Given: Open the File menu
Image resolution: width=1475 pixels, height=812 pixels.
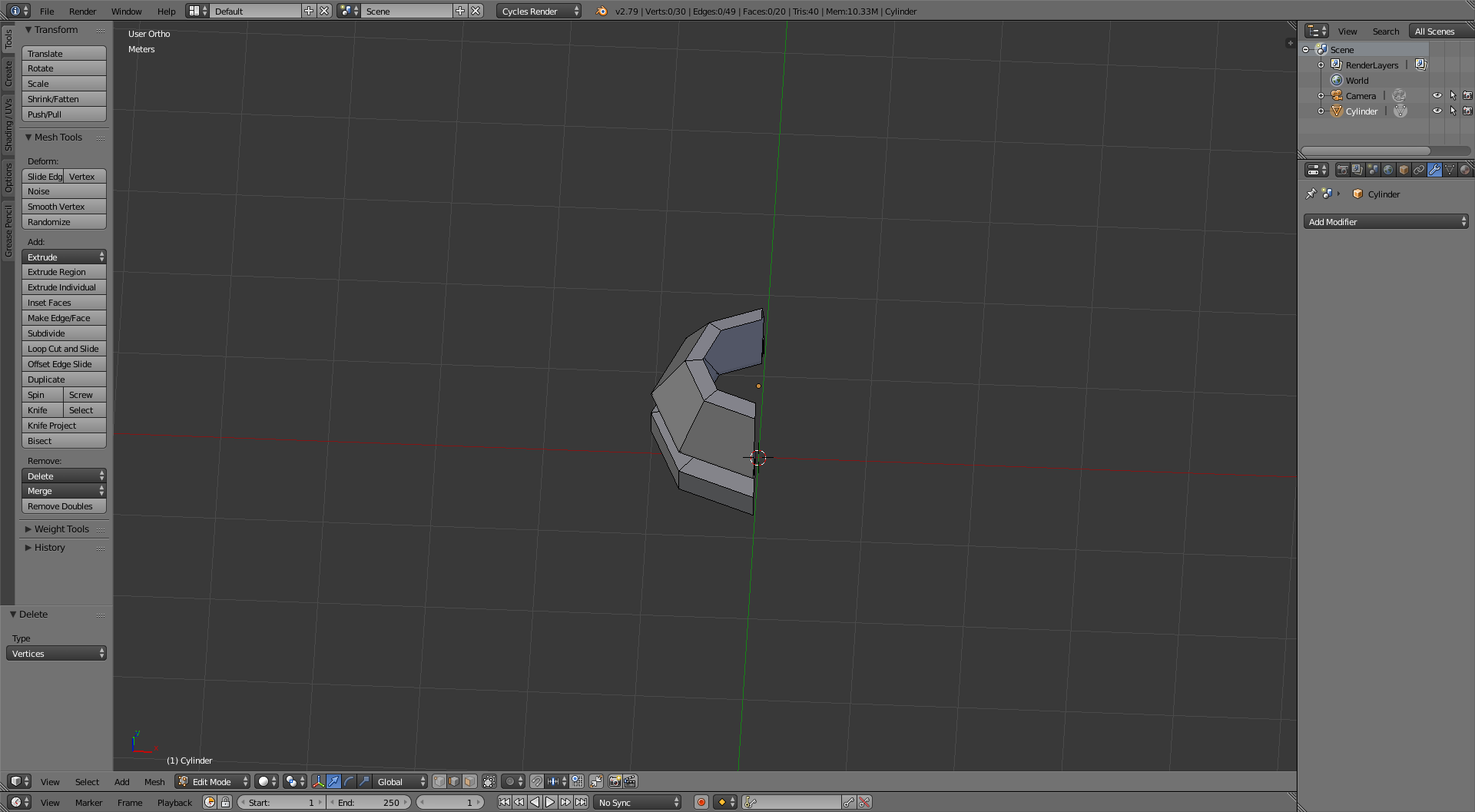Looking at the screenshot, I should click(x=47, y=12).
